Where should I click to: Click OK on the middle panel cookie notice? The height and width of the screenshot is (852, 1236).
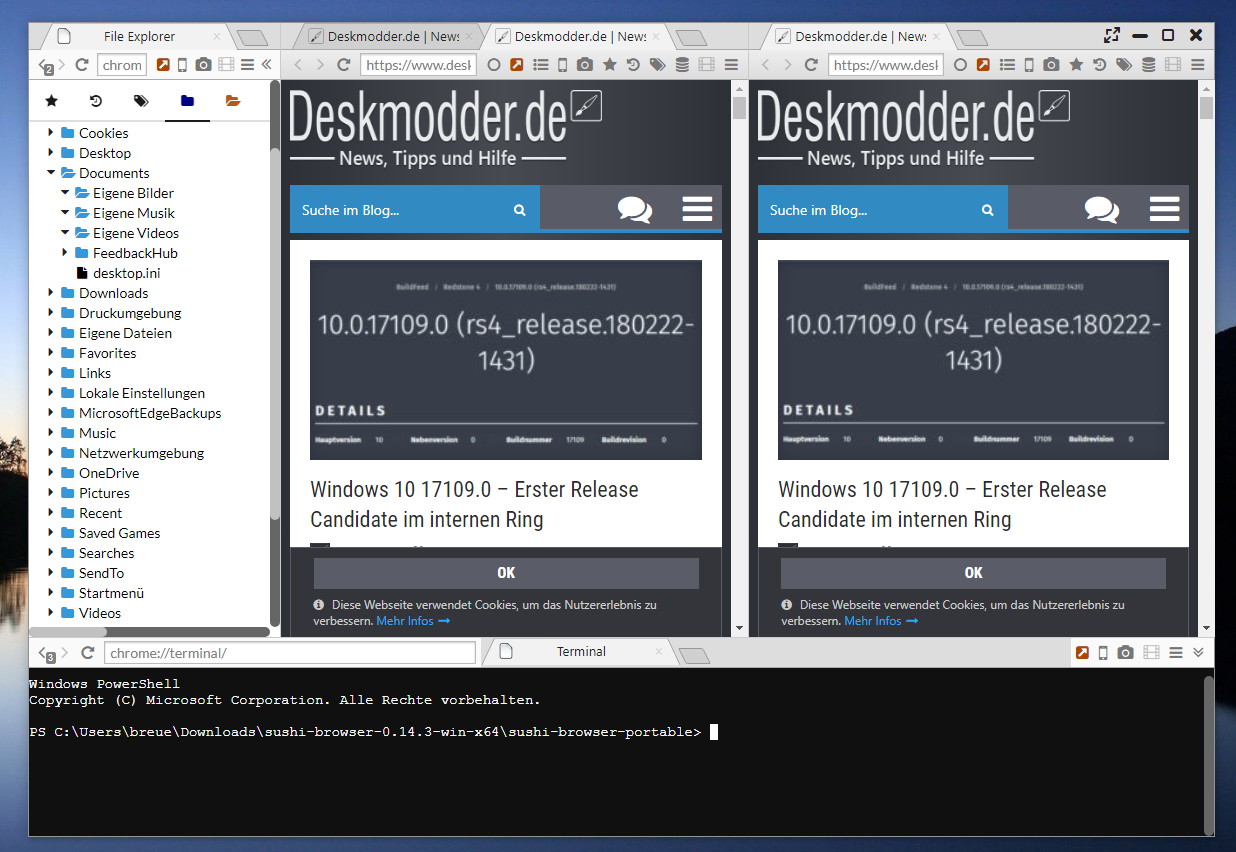pyautogui.click(x=506, y=573)
